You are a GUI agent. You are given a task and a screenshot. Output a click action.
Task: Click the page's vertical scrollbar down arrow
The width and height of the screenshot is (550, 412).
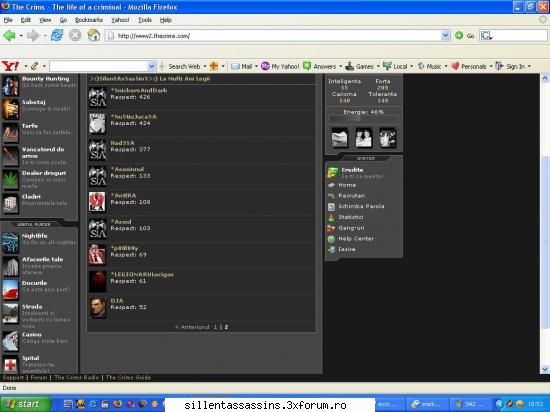coord(544,369)
